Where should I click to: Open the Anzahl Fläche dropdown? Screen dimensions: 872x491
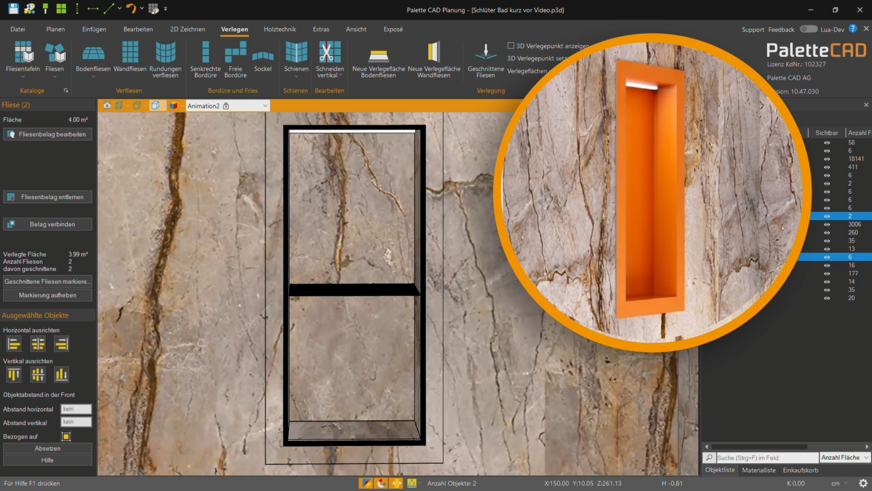click(844, 458)
